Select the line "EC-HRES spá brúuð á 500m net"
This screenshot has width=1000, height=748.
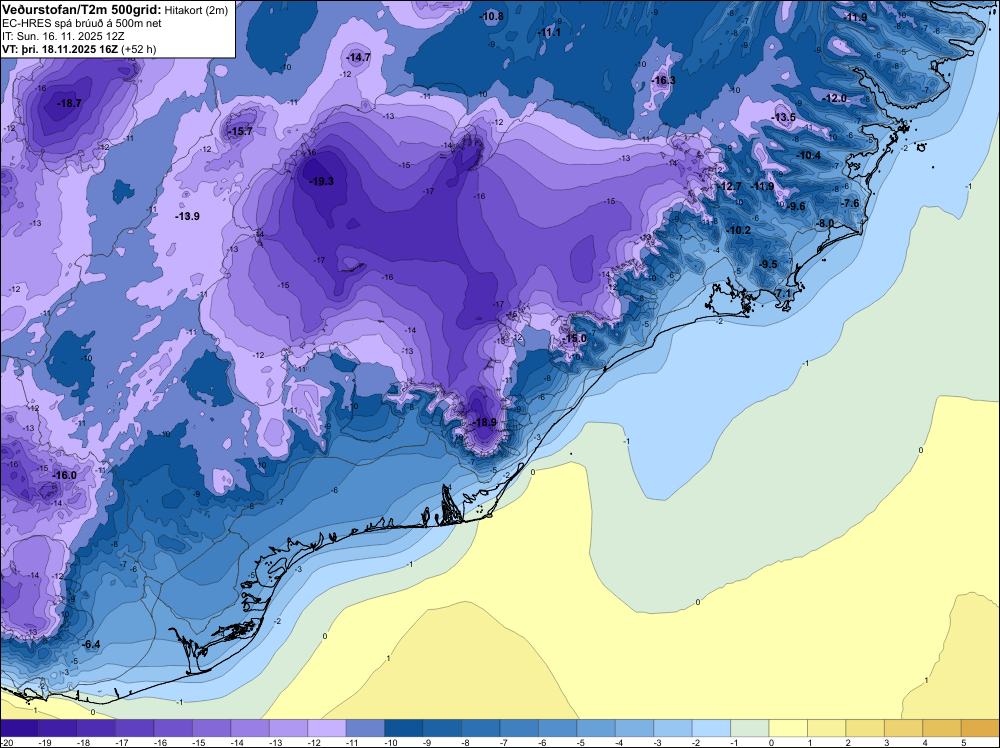(82, 23)
